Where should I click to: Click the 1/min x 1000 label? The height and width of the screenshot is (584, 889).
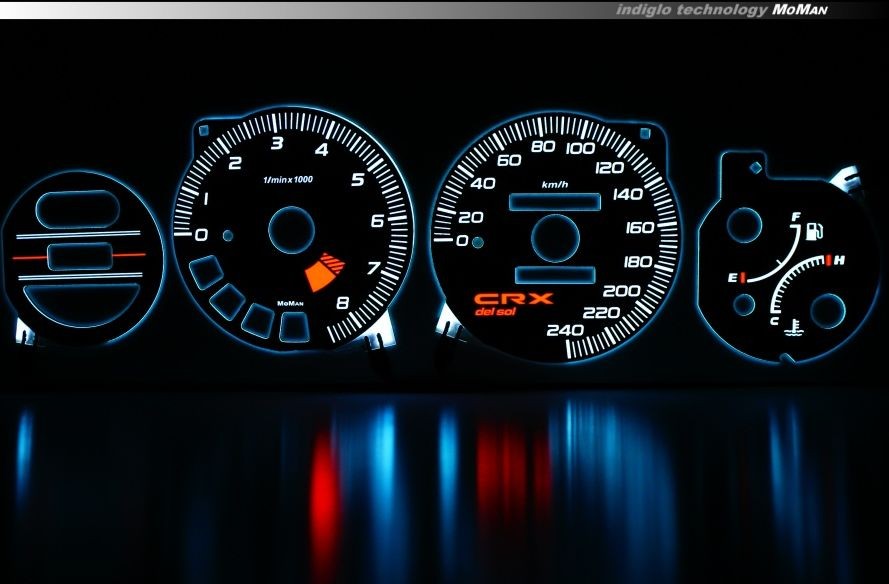pyautogui.click(x=287, y=179)
